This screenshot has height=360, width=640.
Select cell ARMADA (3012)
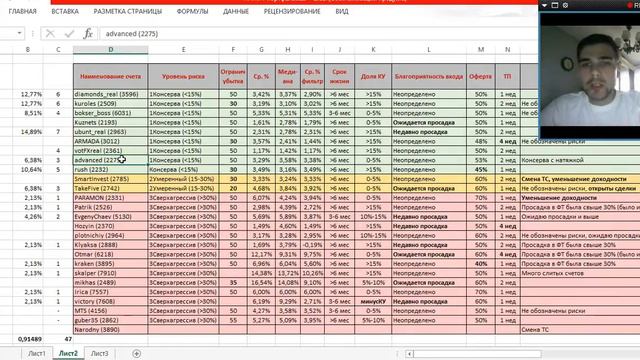[x=111, y=141]
